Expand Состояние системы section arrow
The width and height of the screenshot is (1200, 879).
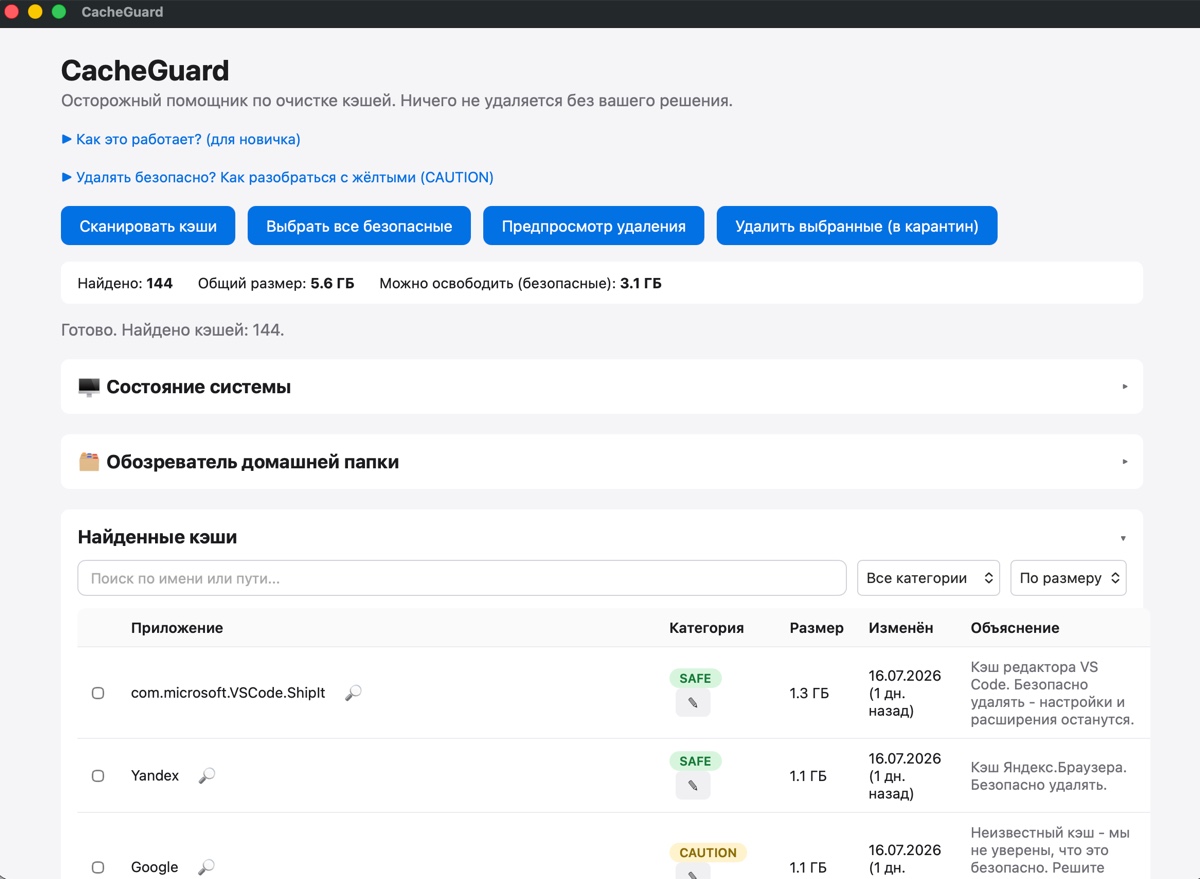1125,387
